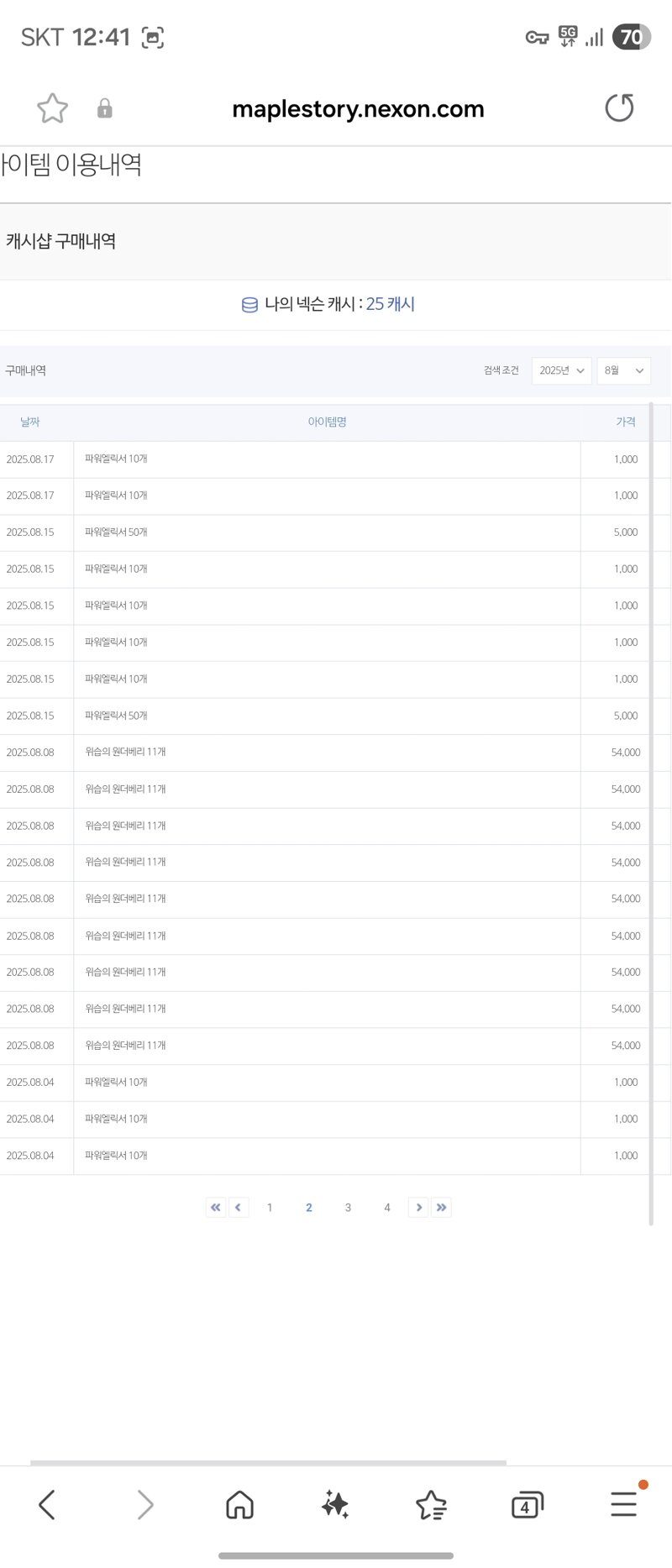Go to page 3 of purchase history
672x1568 pixels.
[348, 1208]
